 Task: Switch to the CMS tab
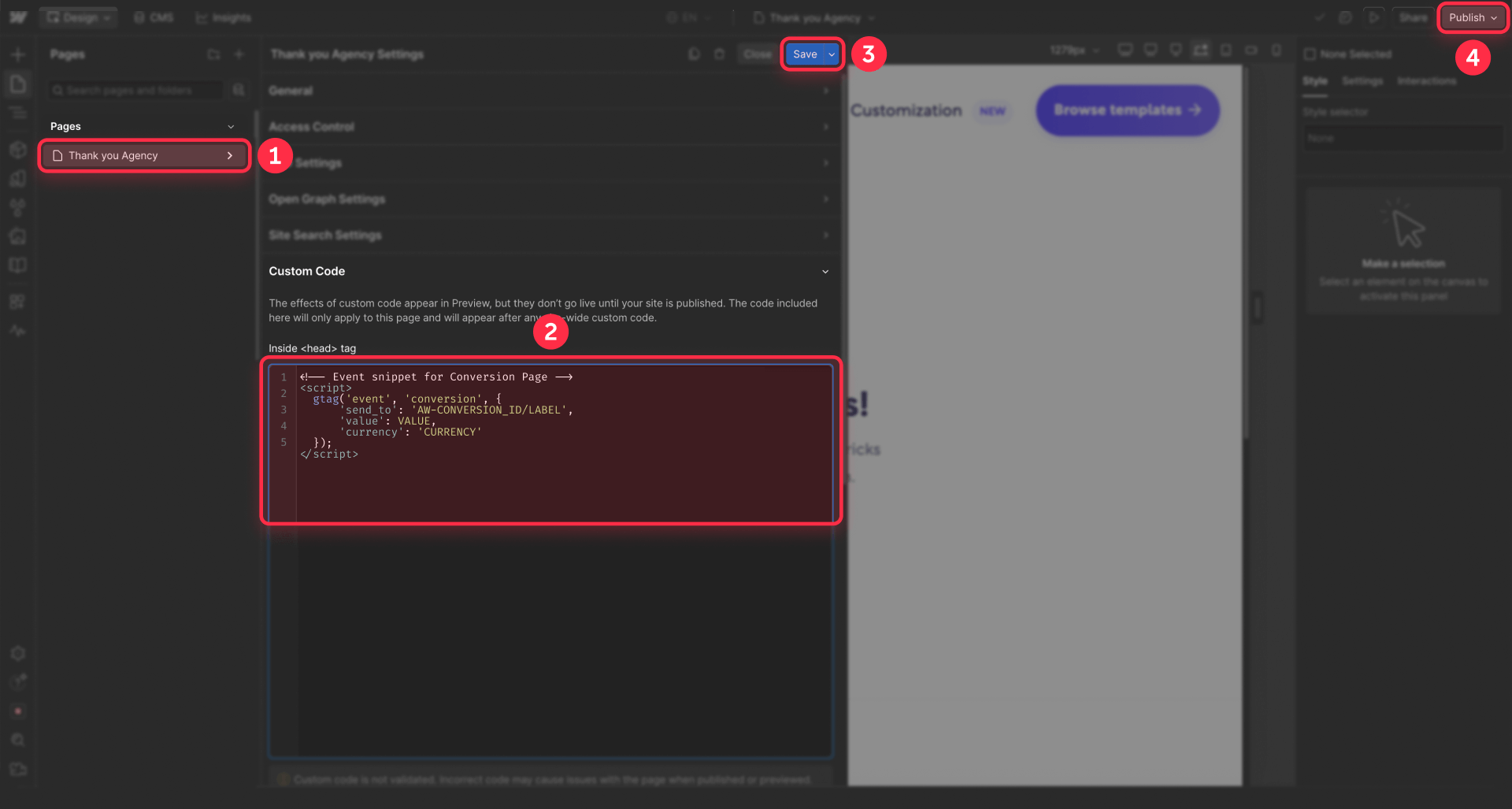click(154, 17)
